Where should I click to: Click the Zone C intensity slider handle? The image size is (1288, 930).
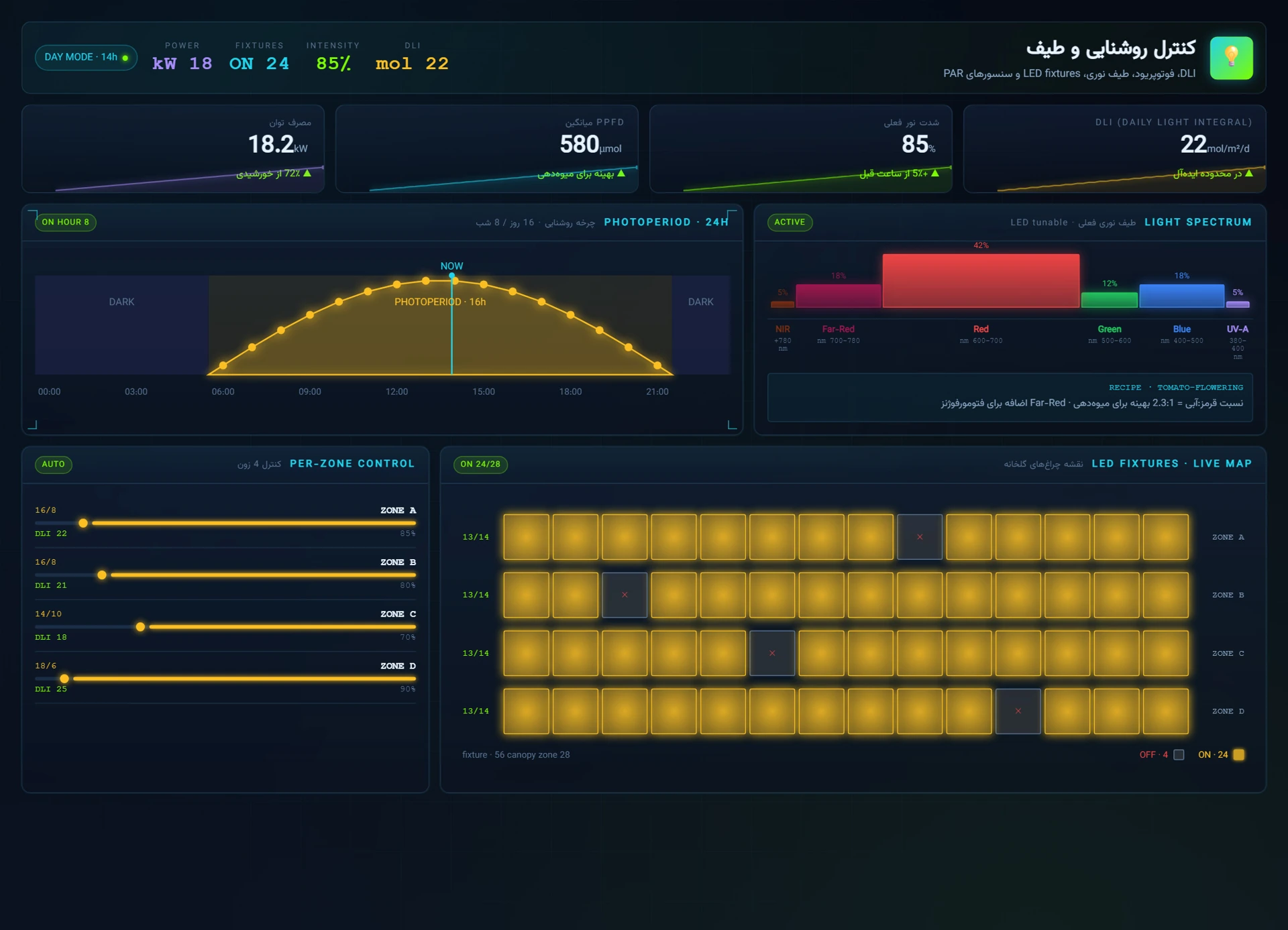tap(140, 627)
